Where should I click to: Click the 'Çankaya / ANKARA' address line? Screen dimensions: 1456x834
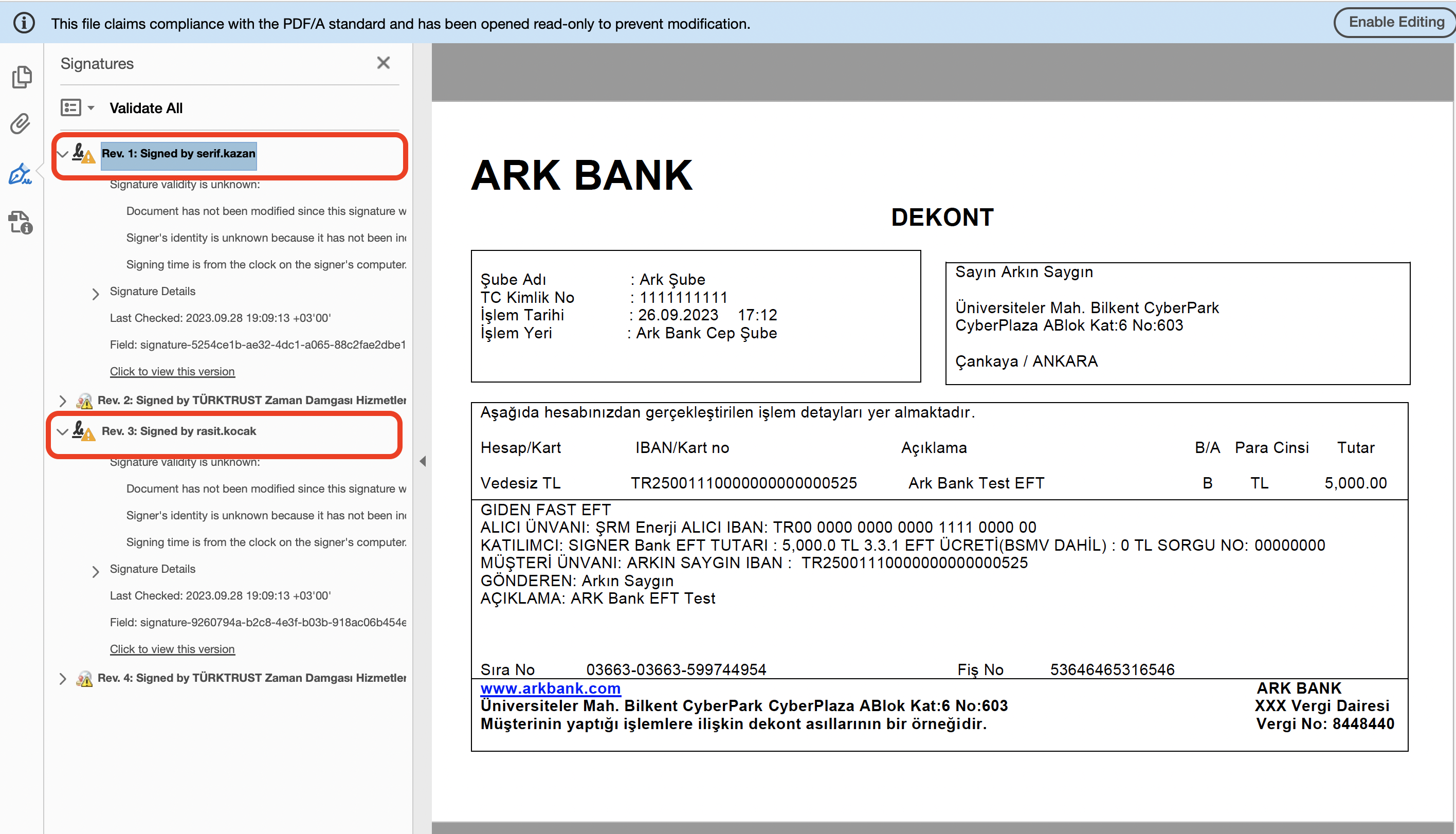coord(1027,361)
